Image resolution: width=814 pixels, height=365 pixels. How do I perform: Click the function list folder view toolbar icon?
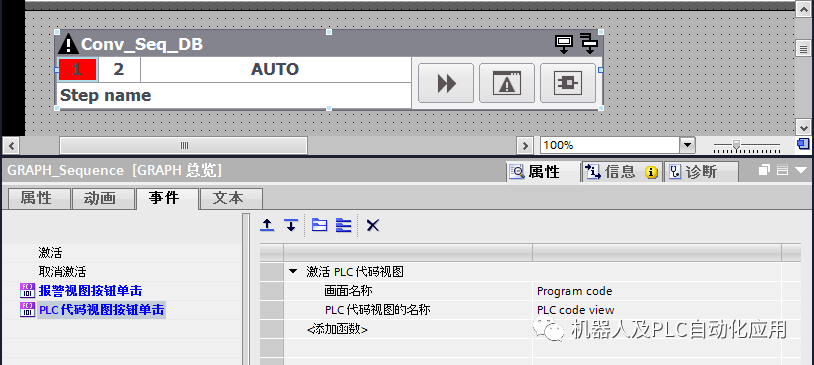(x=319, y=225)
